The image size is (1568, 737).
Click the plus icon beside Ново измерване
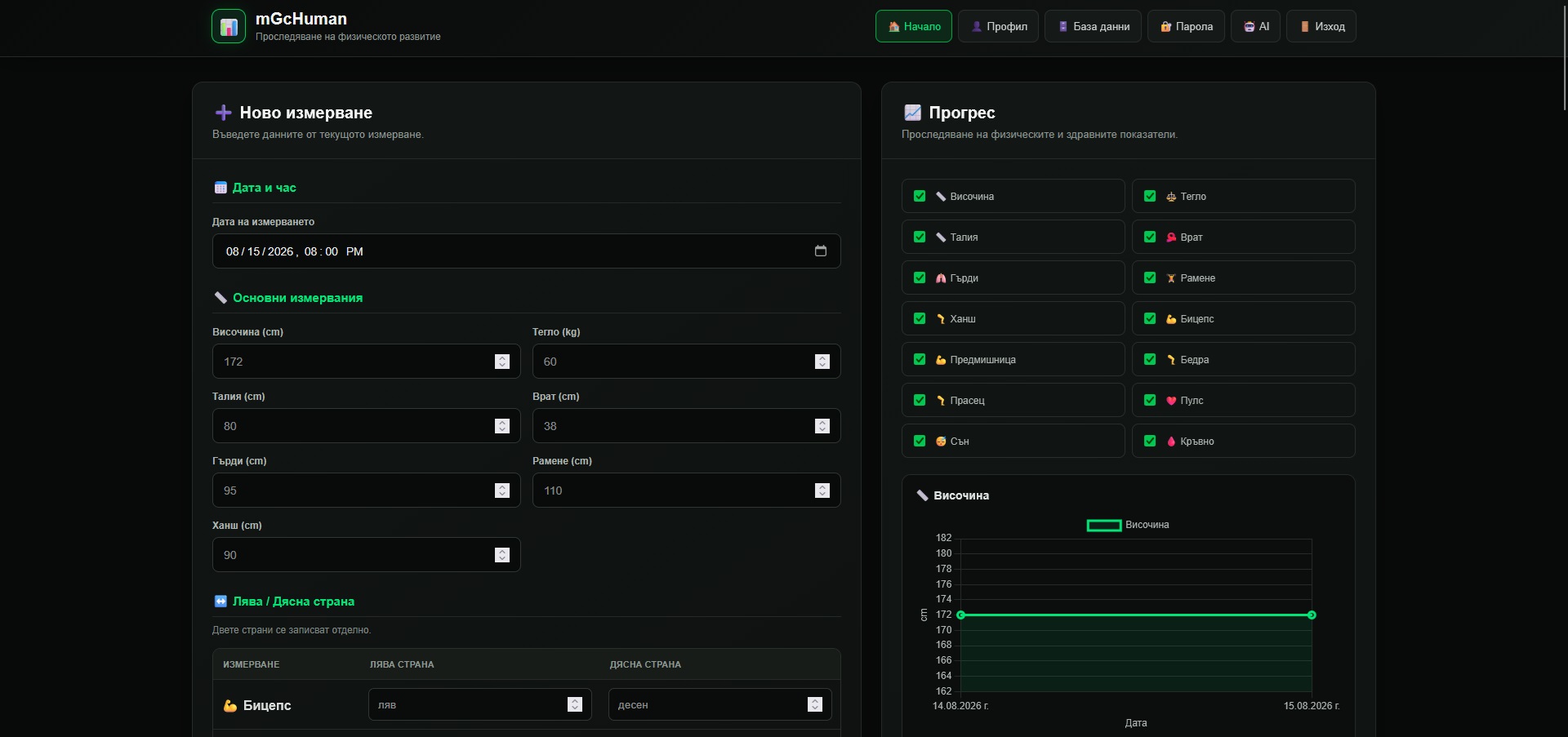pos(223,113)
